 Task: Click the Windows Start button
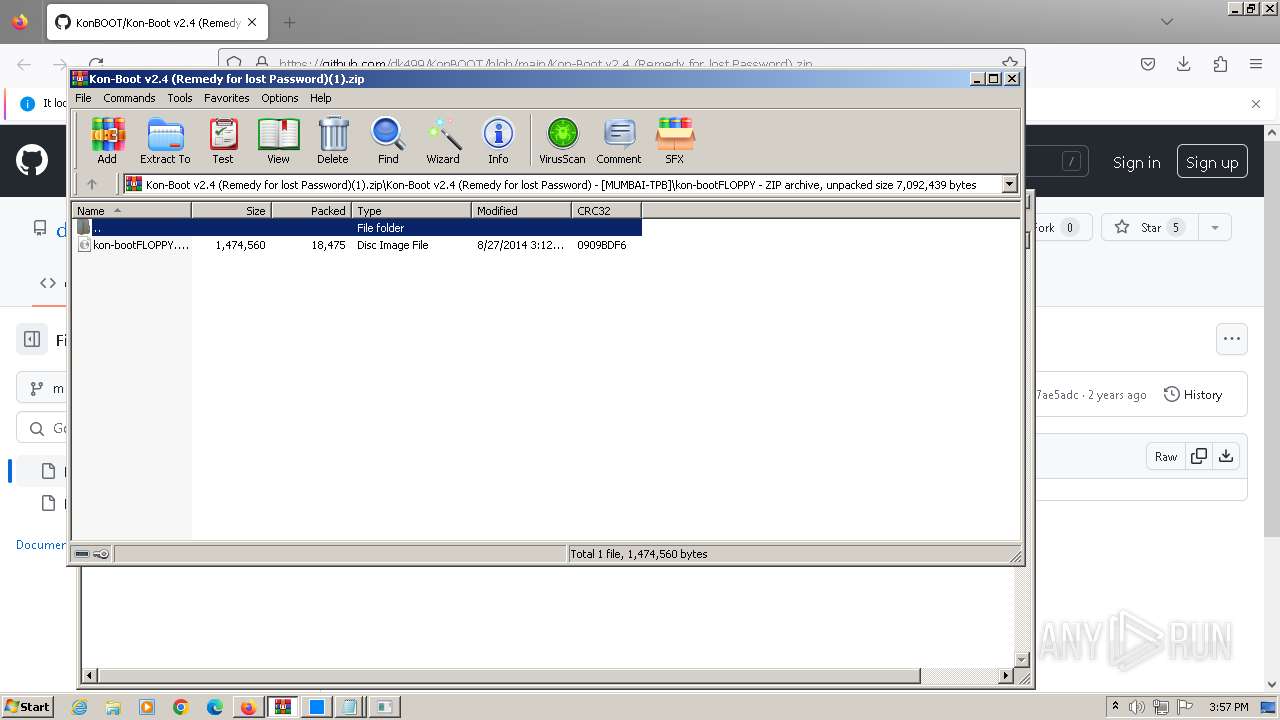pyautogui.click(x=28, y=707)
